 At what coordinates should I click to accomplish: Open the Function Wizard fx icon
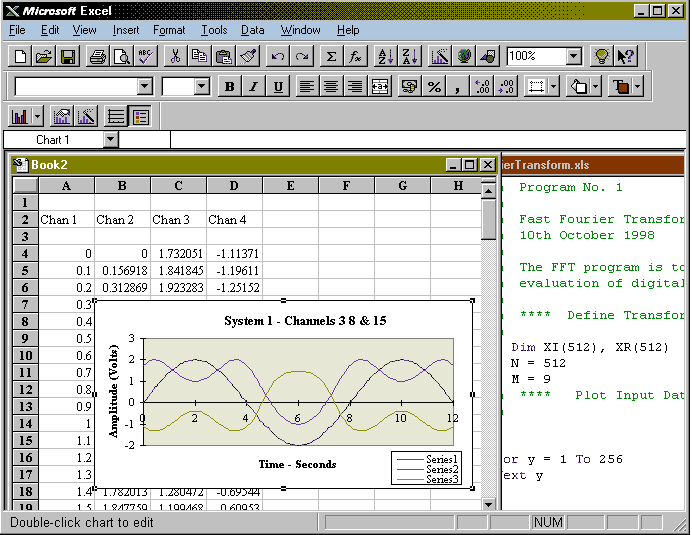[355, 57]
